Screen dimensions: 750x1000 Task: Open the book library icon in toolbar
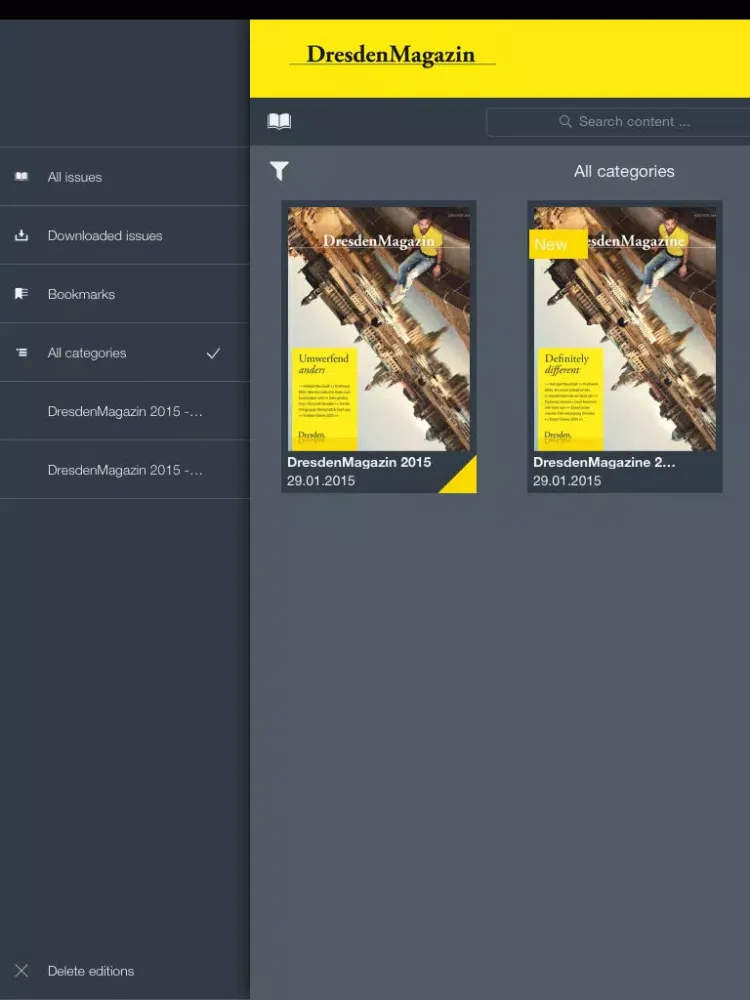click(x=279, y=121)
